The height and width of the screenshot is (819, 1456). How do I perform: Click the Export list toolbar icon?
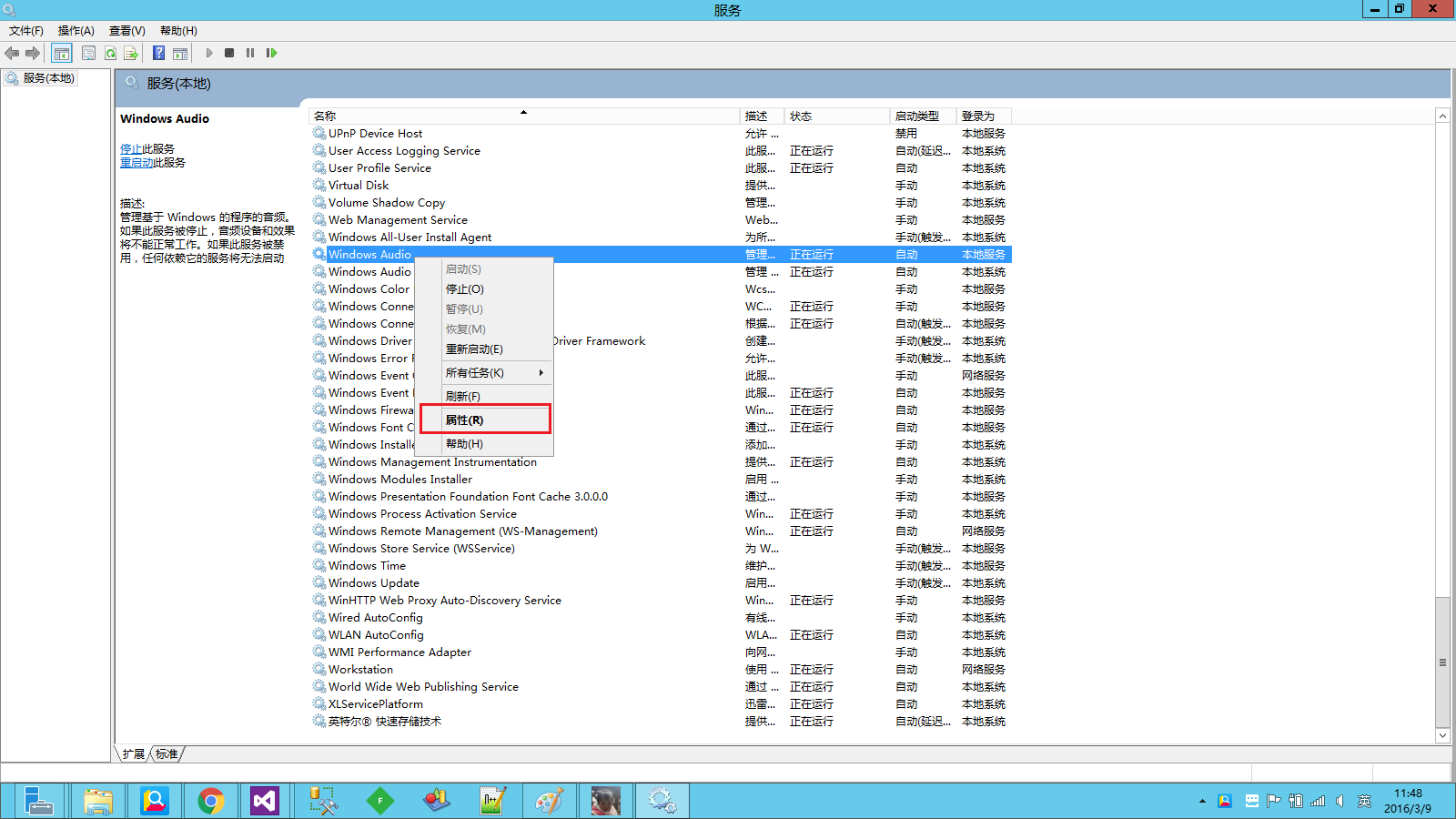(131, 53)
